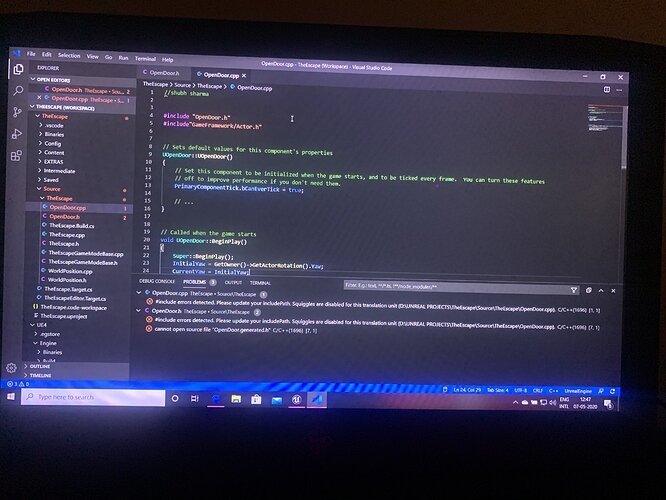Open the Manage gear icon
This screenshot has width=666, height=500.
click(11, 367)
